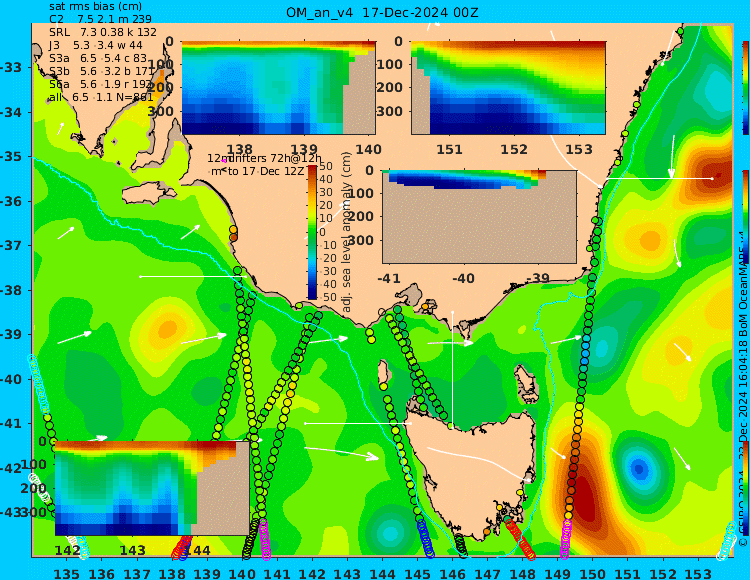Screen dimensions: 750x580
Task: Click the blue cold eddy near 151E 42S
Action: (640, 468)
